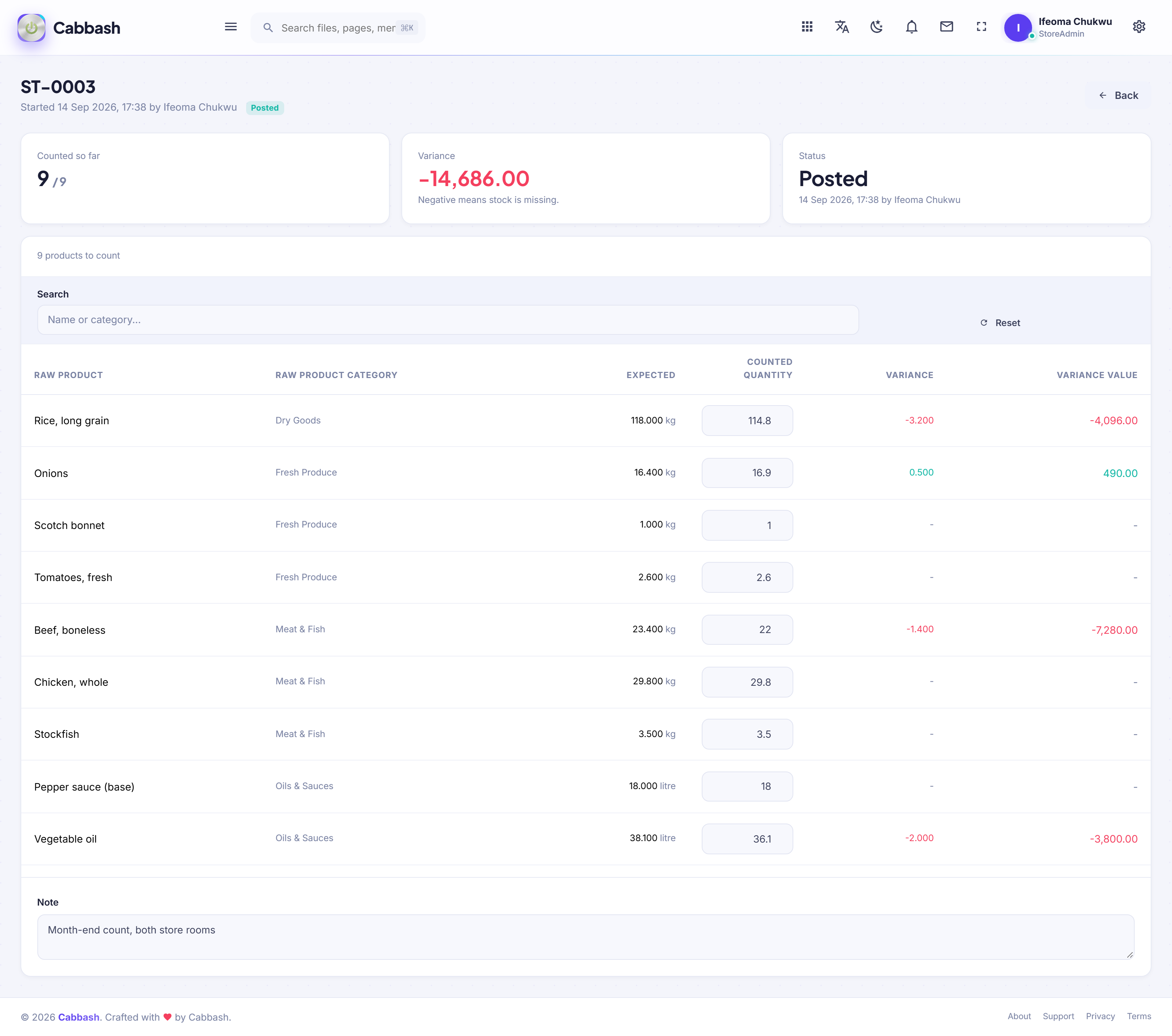Toggle the hamburger sidebar menu
Viewport: 1172px width, 1036px height.
(230, 27)
